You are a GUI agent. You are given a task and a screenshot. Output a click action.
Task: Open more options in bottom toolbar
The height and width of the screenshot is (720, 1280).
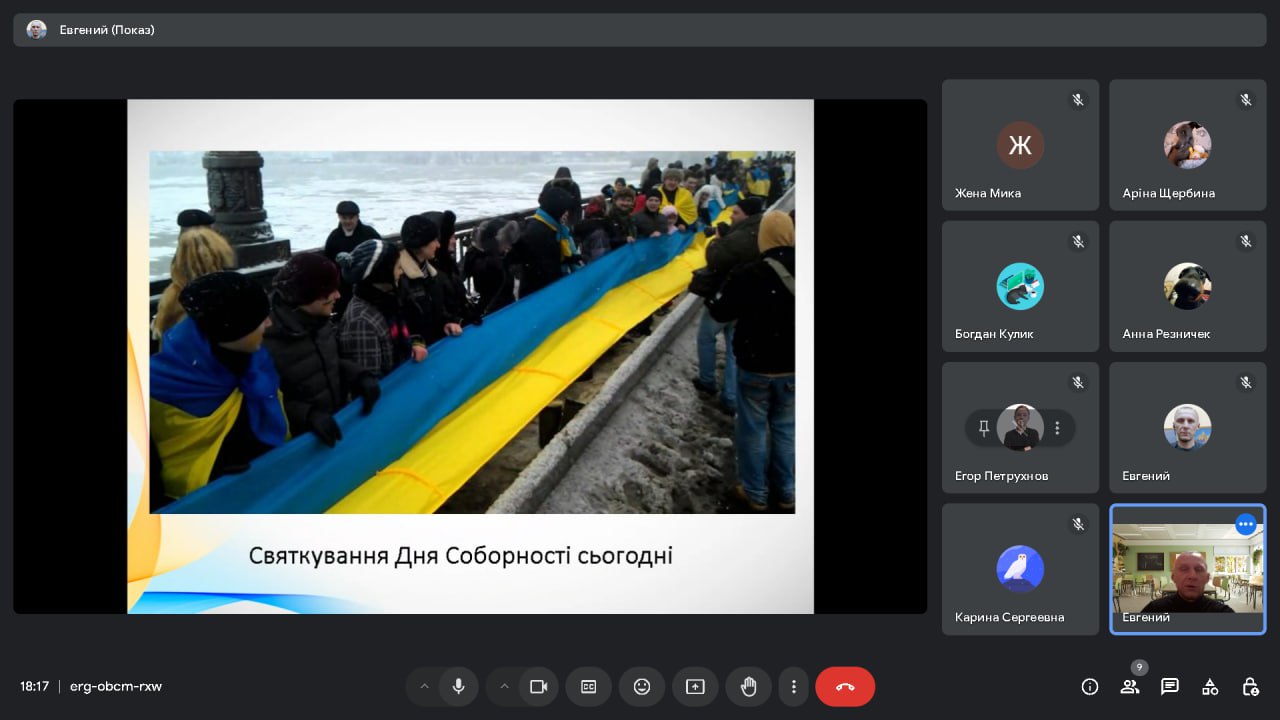coord(793,686)
